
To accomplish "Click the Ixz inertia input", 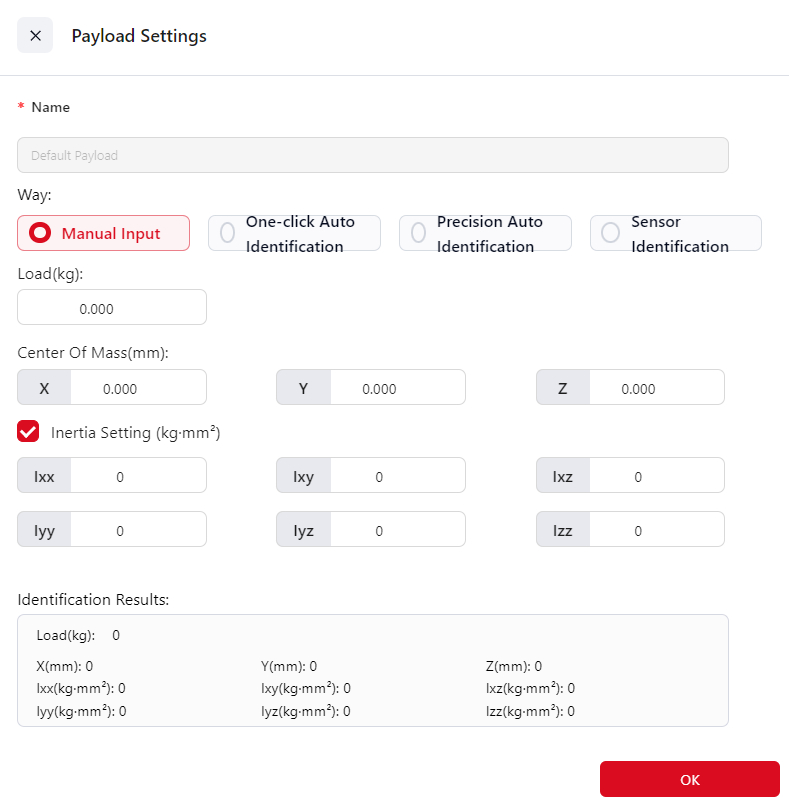I will 655,476.
